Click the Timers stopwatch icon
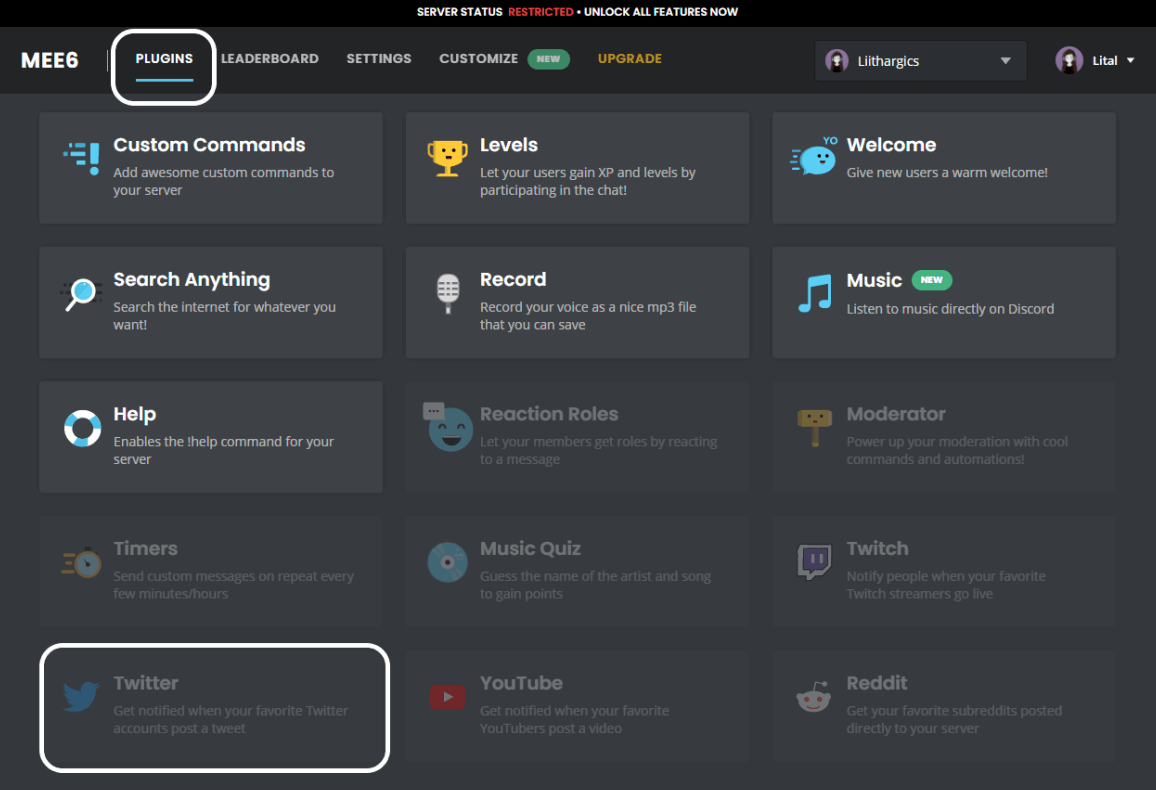 82,563
